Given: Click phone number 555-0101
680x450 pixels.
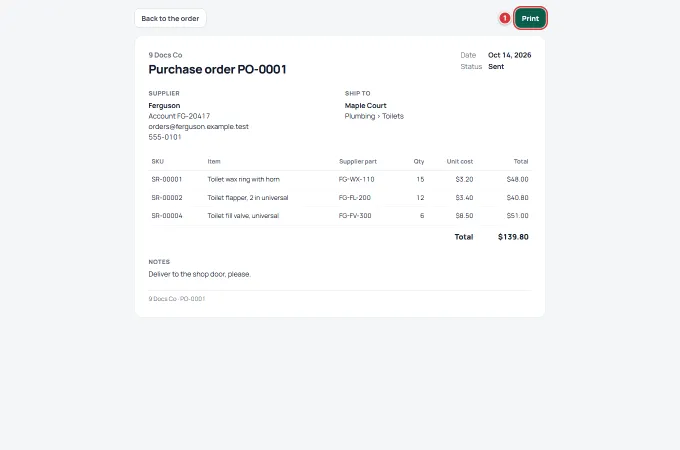Looking at the screenshot, I should click(x=165, y=137).
